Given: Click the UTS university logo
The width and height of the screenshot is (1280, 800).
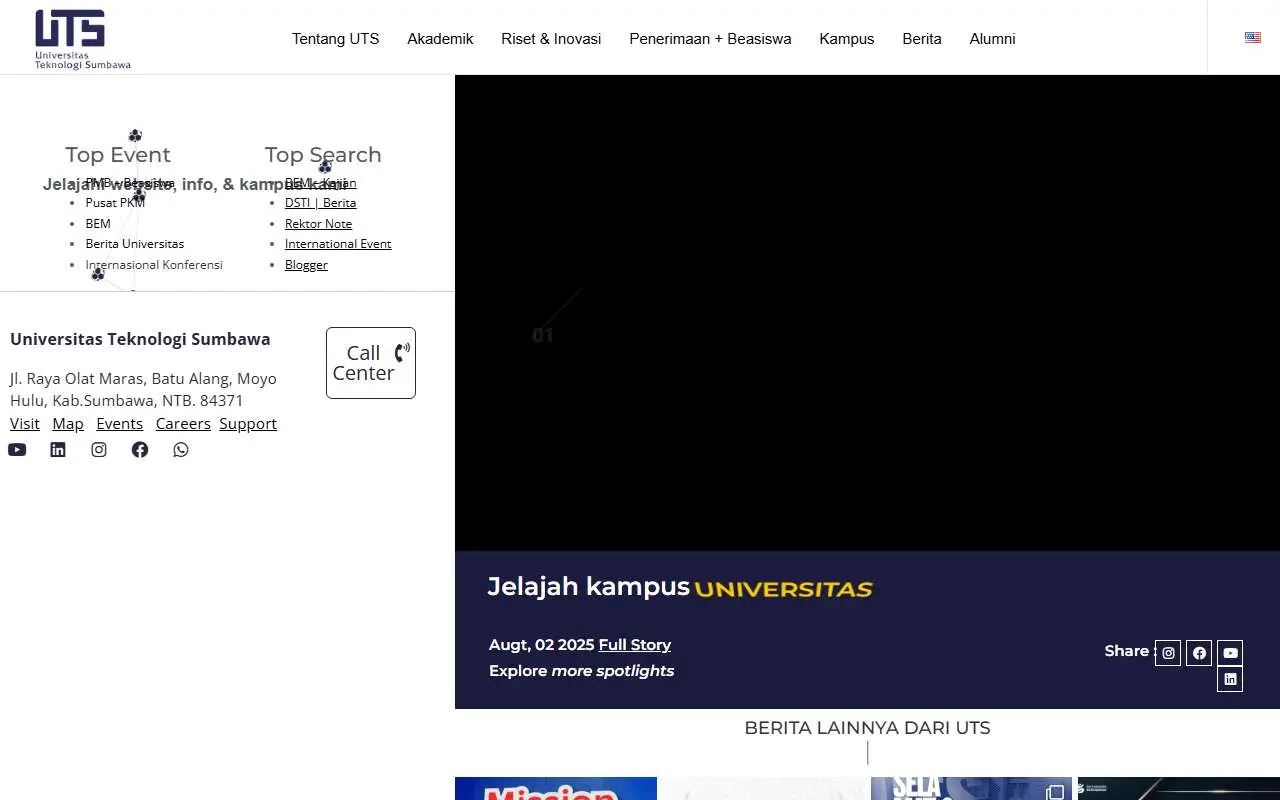Looking at the screenshot, I should pyautogui.click(x=83, y=39).
